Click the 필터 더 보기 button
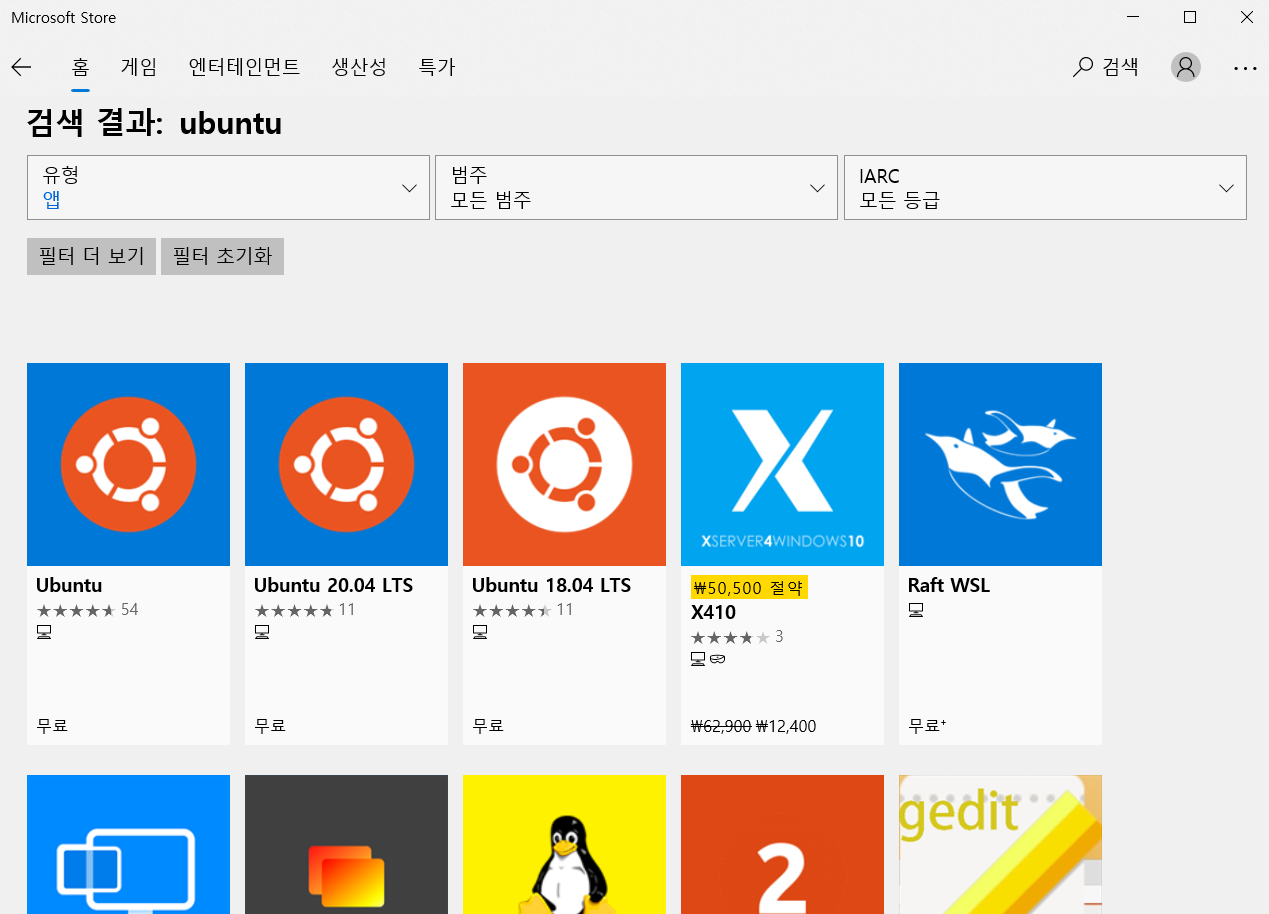The image size is (1269, 914). click(x=91, y=256)
